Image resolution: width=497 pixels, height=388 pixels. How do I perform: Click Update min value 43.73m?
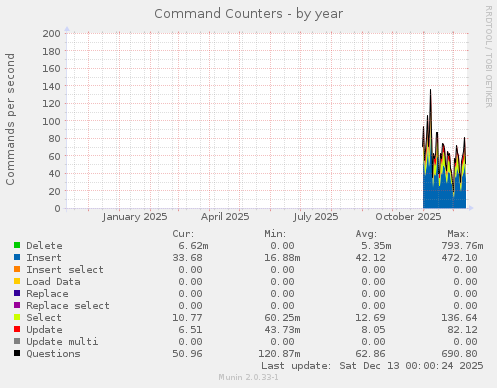coord(282,330)
